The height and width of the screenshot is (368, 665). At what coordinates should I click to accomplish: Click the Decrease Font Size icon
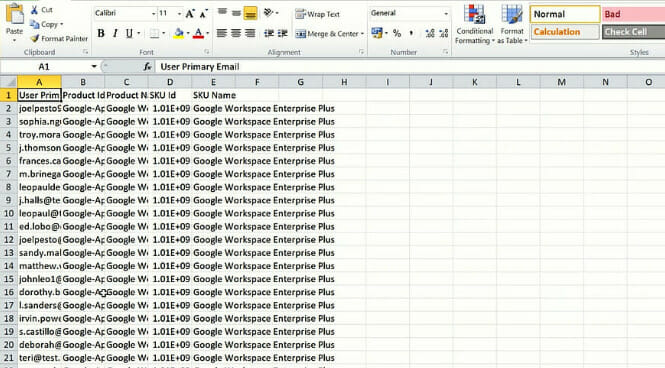pyautogui.click(x=204, y=14)
